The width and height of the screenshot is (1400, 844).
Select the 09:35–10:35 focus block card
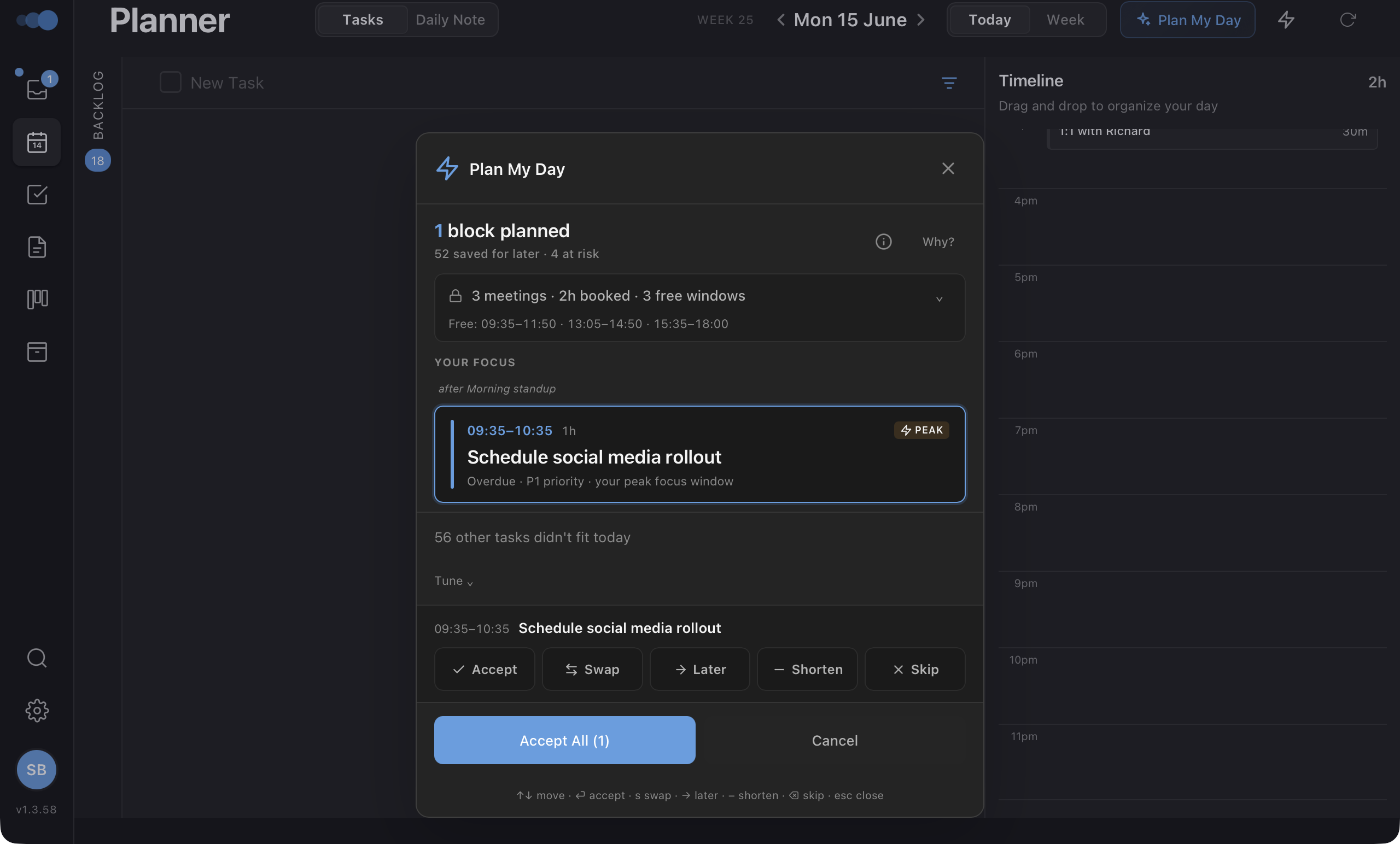[x=699, y=454]
